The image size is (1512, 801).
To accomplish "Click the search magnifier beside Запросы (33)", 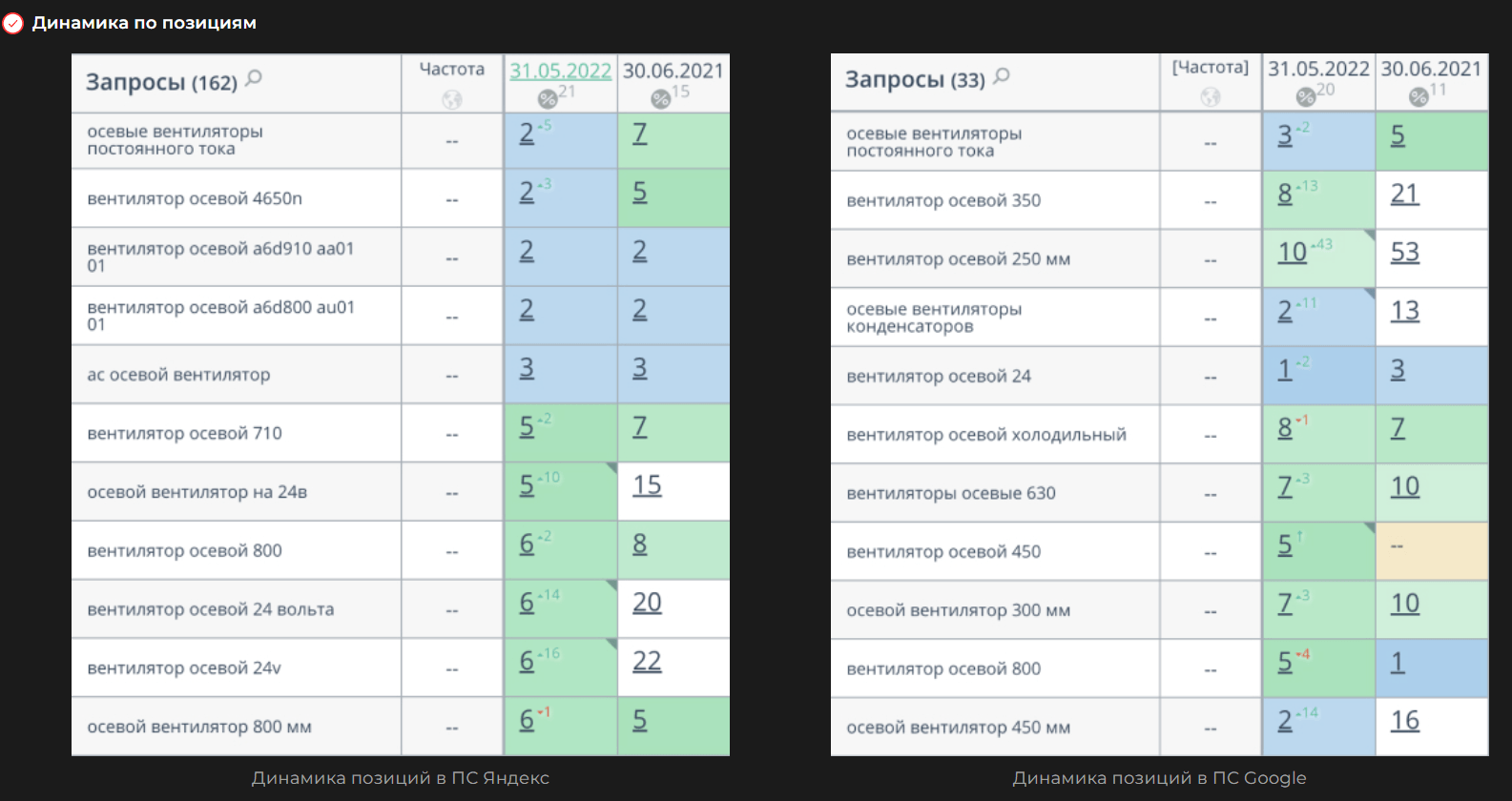I will click(1002, 76).
